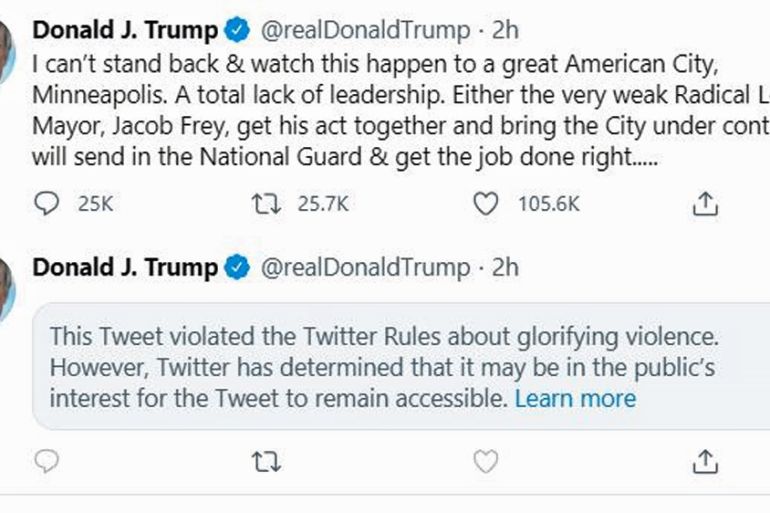Share the first tweet about Minneapolis
This screenshot has height=513, width=770.
tap(705, 204)
